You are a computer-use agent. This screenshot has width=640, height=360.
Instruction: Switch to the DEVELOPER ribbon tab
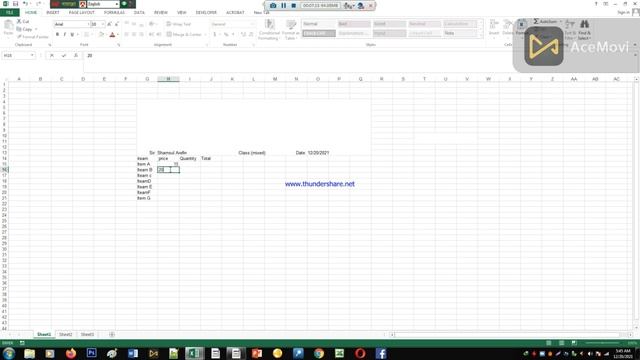[x=206, y=13]
